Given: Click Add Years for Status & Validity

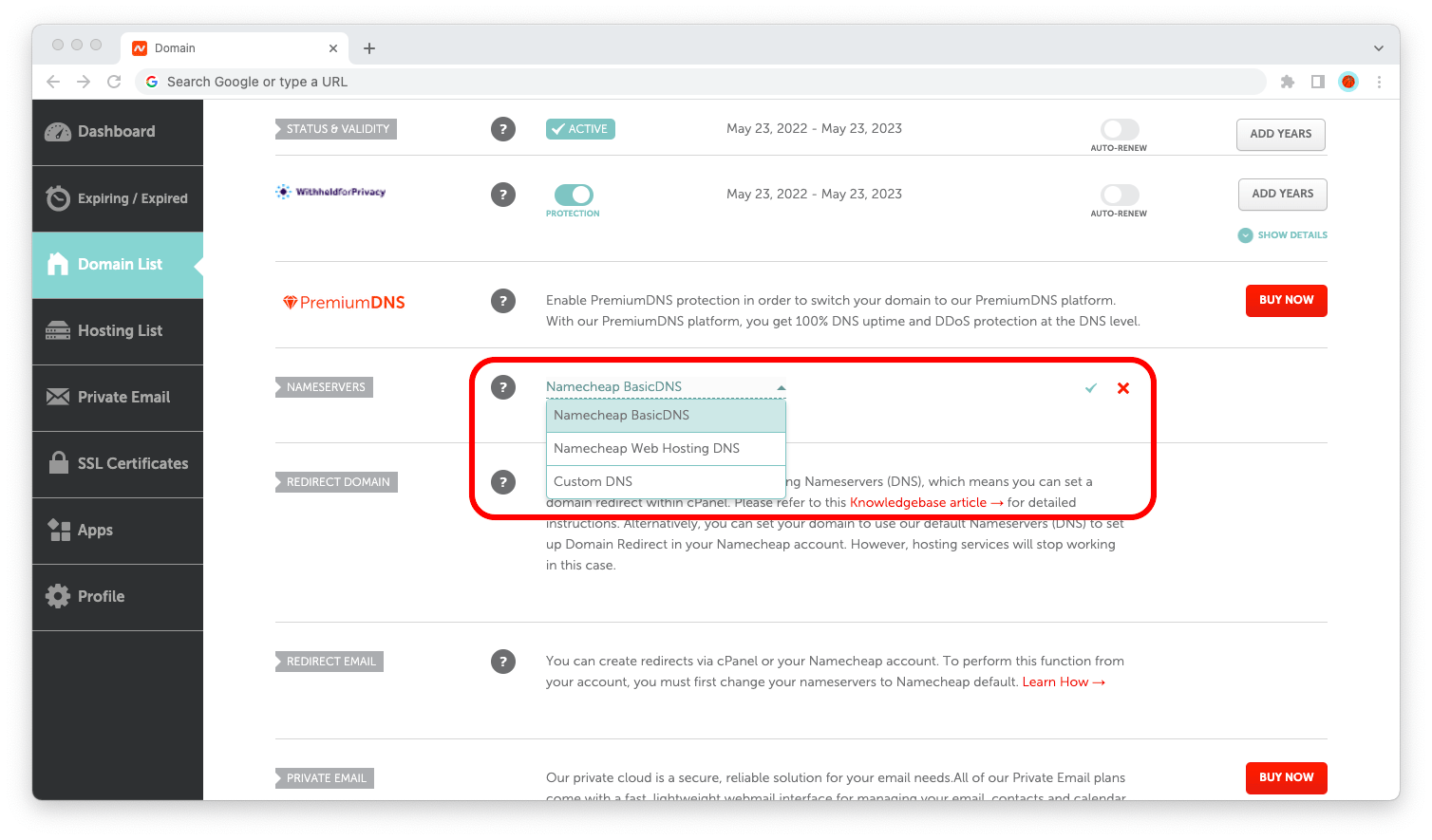Looking at the screenshot, I should pyautogui.click(x=1280, y=134).
